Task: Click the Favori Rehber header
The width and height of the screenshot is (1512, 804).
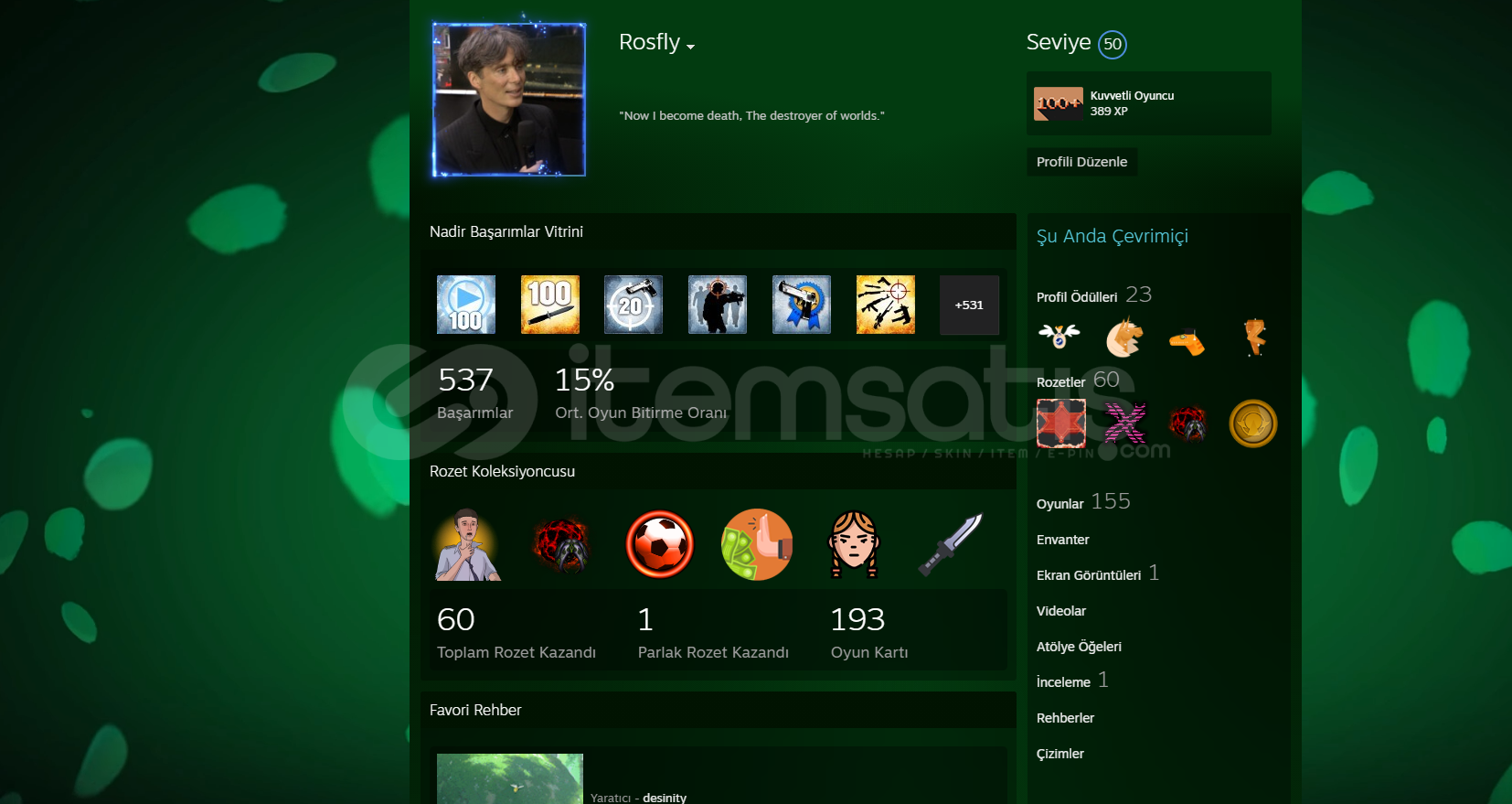Action: 475,710
